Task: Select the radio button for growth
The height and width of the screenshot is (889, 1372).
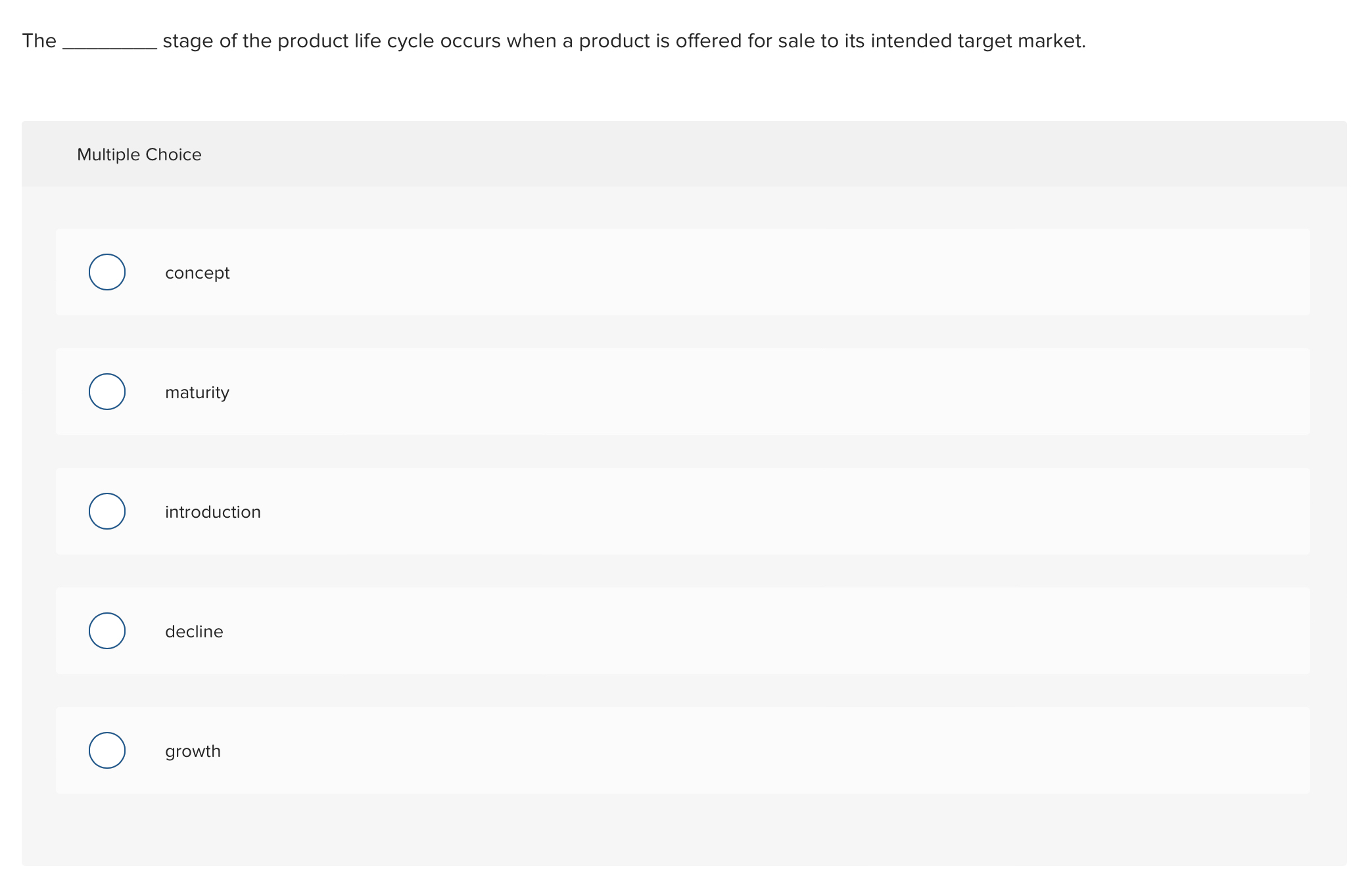Action: [x=106, y=750]
